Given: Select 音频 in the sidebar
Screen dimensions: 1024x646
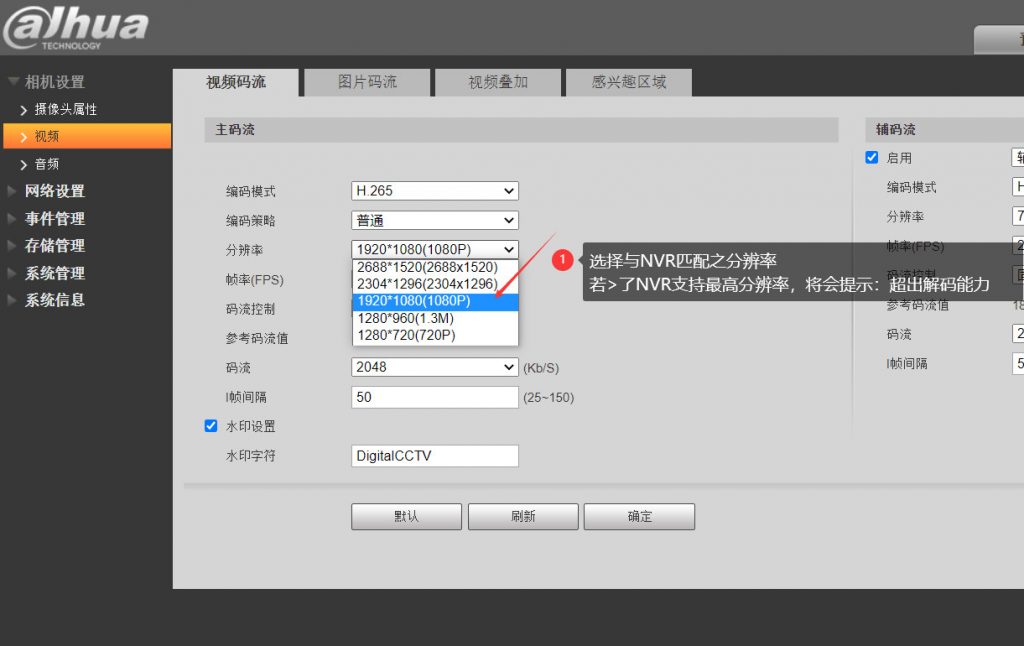Looking at the screenshot, I should point(45,163).
